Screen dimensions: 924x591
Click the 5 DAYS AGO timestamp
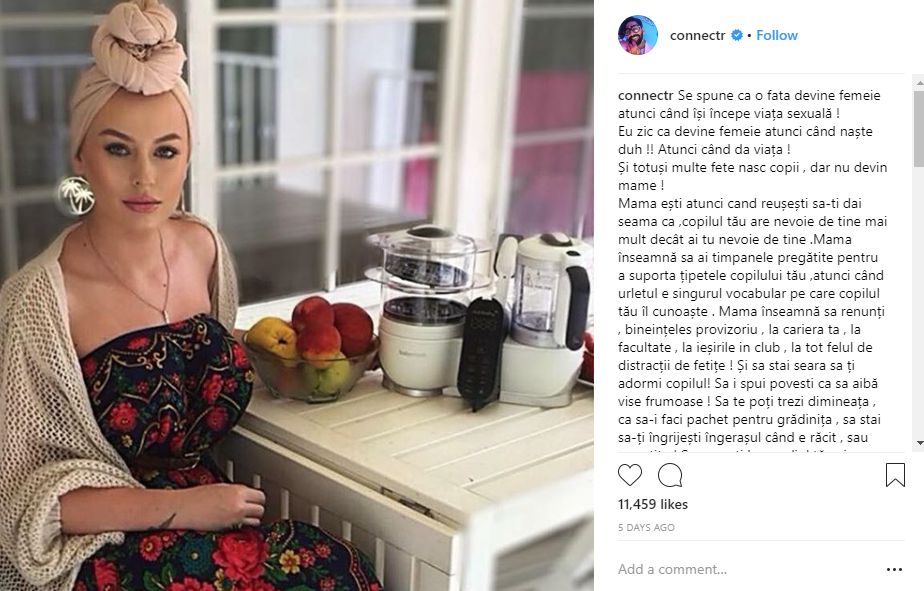646,527
